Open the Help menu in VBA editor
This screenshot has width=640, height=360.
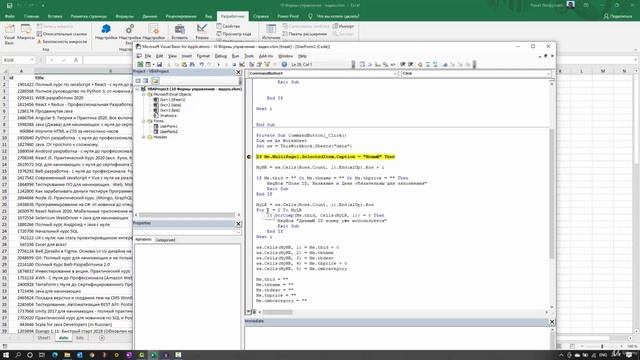coord(302,56)
